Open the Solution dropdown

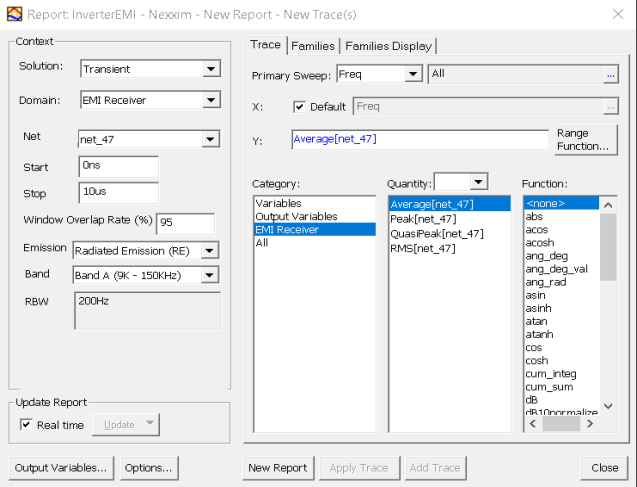pyautogui.click(x=210, y=69)
